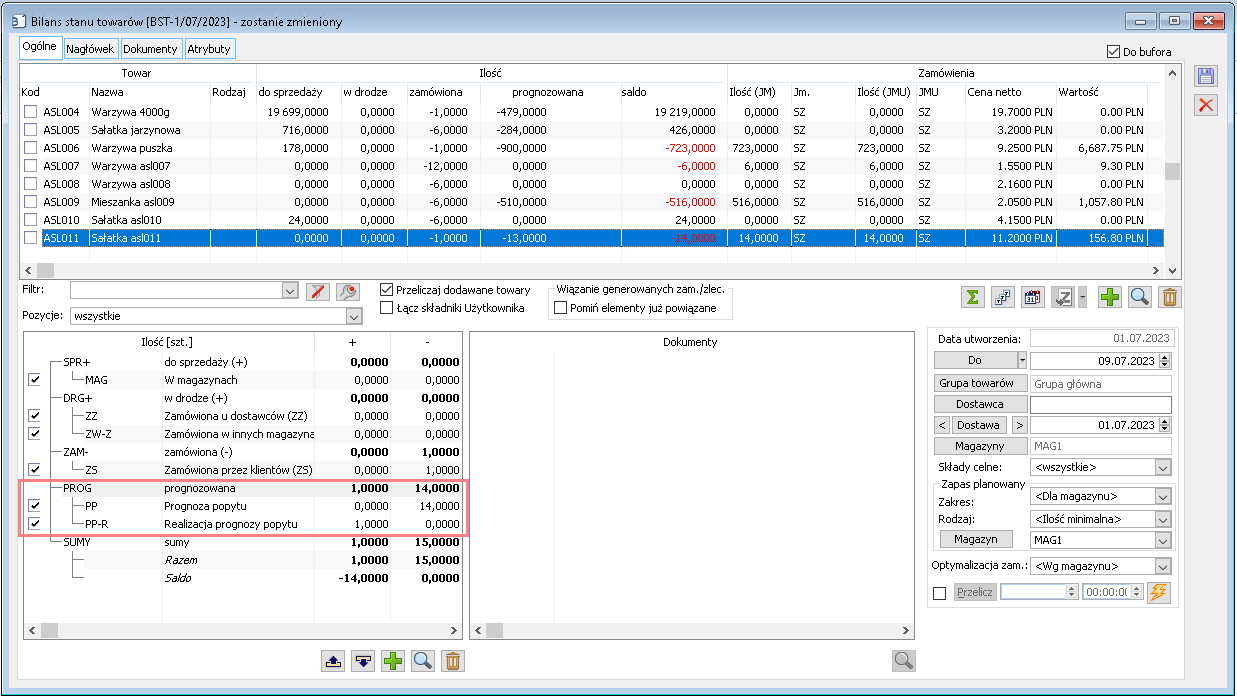Click the orange lightning bolt icon
Viewport: 1237px width, 697px height.
click(x=1158, y=592)
